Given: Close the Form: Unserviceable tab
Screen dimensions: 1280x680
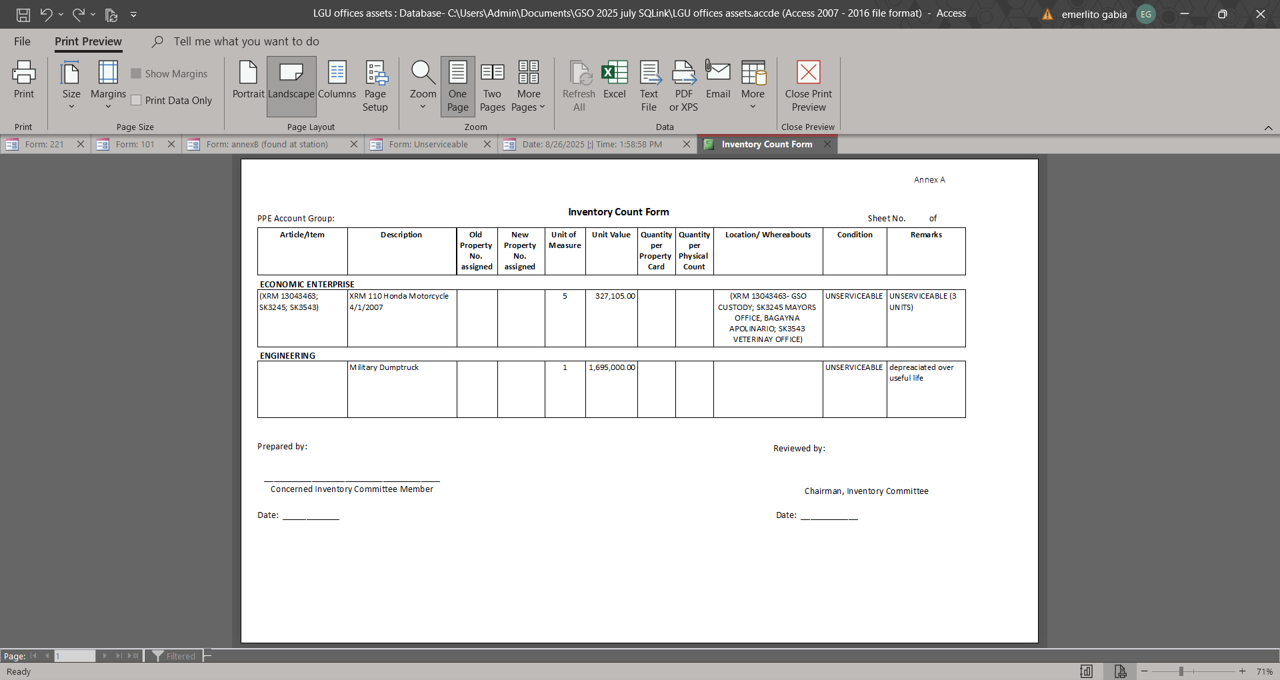Looking at the screenshot, I should click(x=487, y=144).
